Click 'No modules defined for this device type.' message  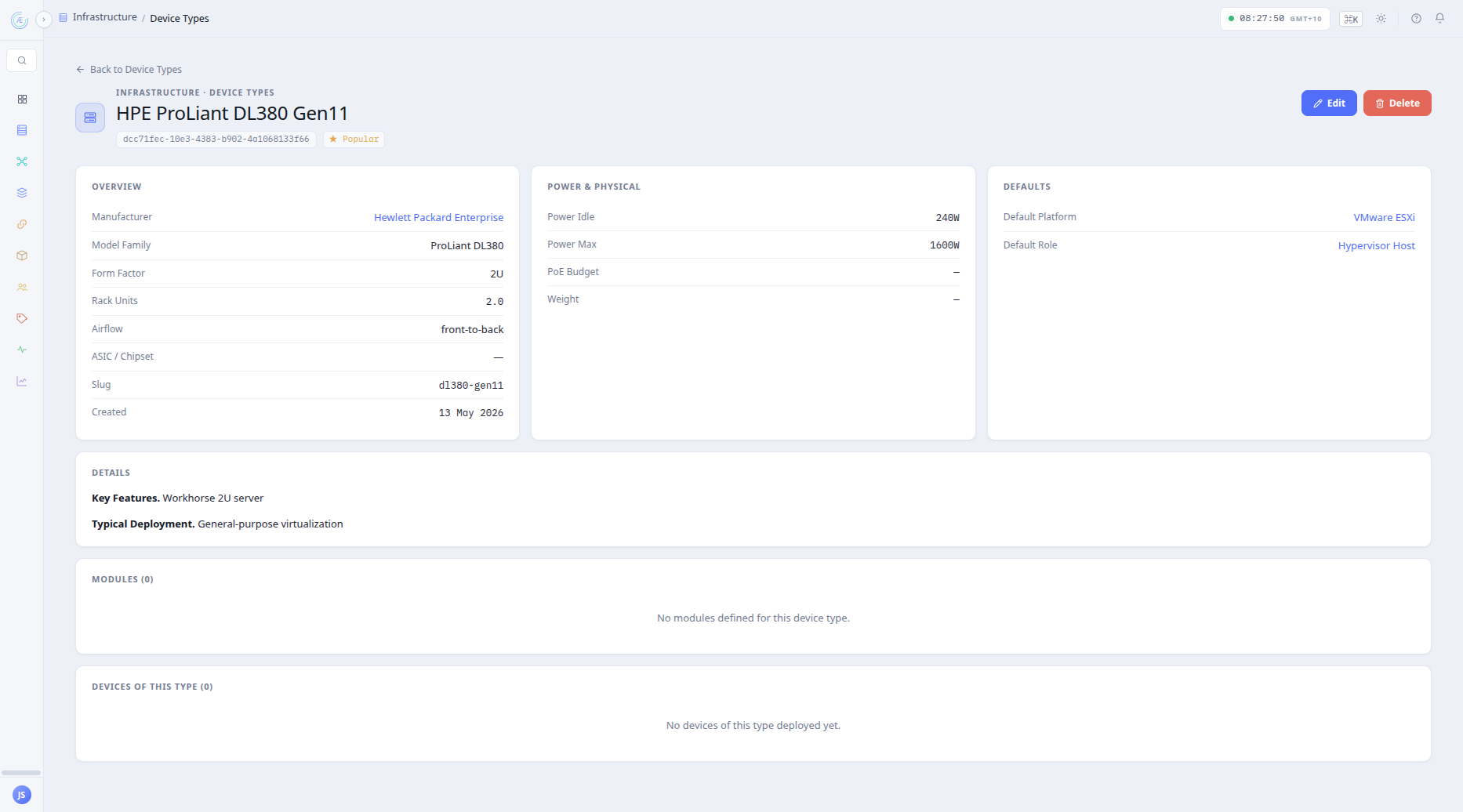point(753,618)
